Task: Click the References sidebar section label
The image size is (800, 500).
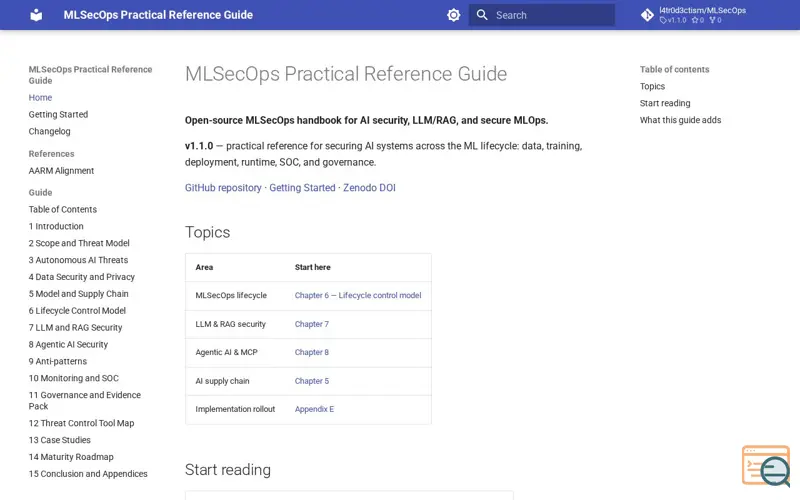Action: click(52, 154)
